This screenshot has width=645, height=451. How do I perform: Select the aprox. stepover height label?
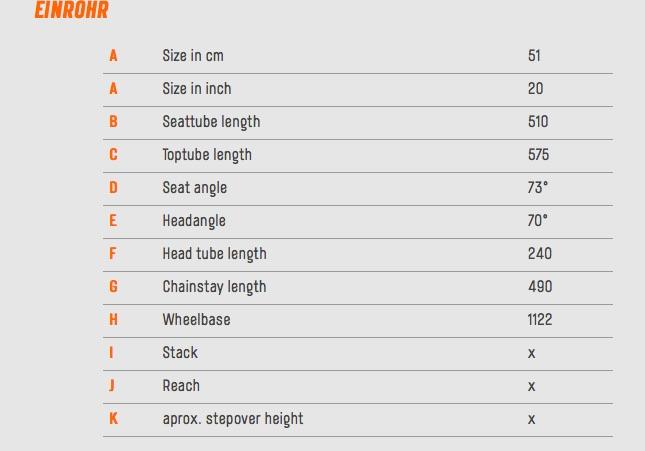pos(233,419)
